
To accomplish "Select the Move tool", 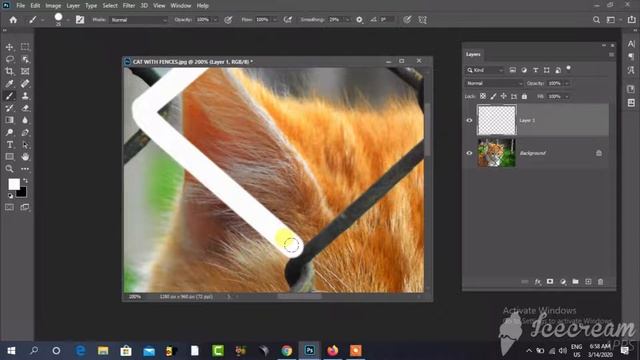I will tap(9, 47).
